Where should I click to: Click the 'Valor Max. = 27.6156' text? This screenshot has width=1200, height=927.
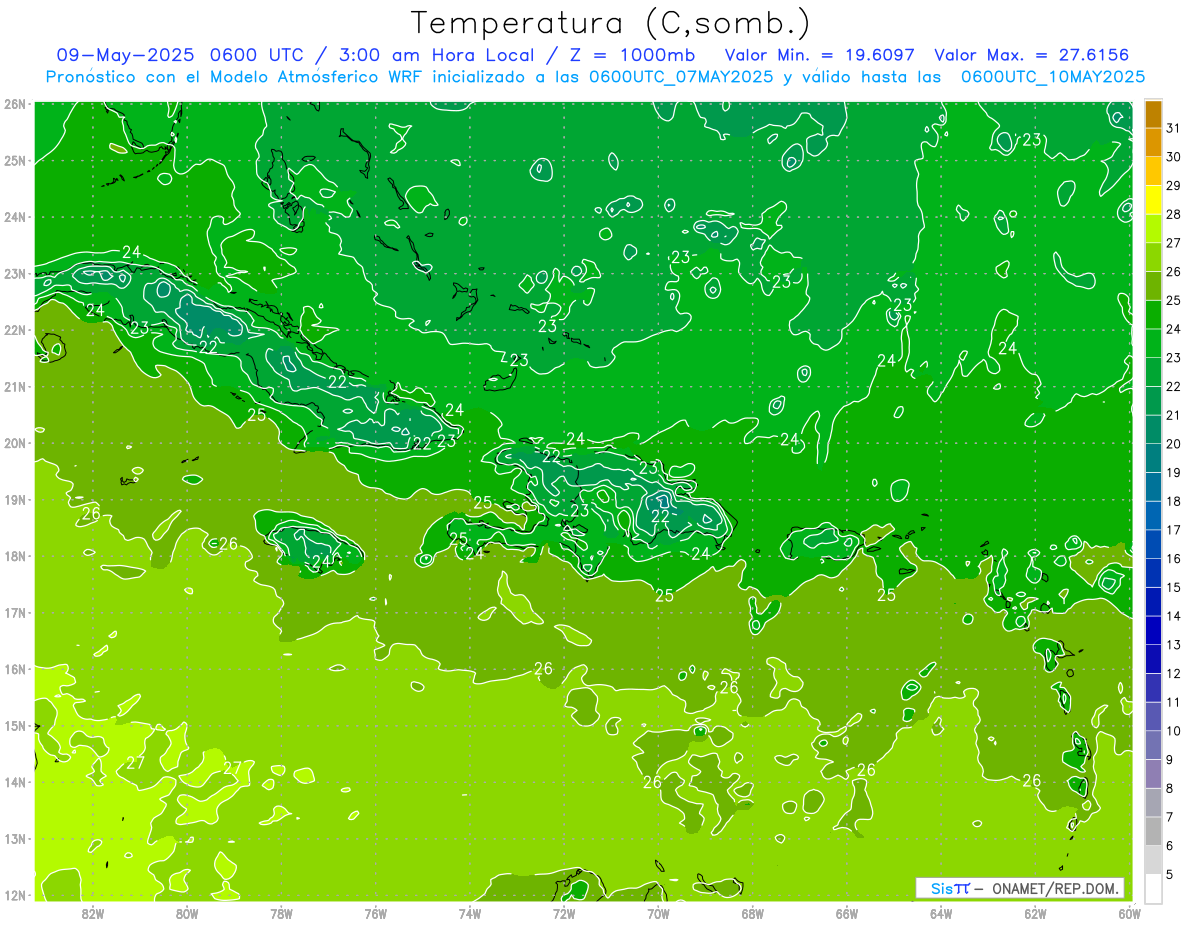click(x=1032, y=55)
